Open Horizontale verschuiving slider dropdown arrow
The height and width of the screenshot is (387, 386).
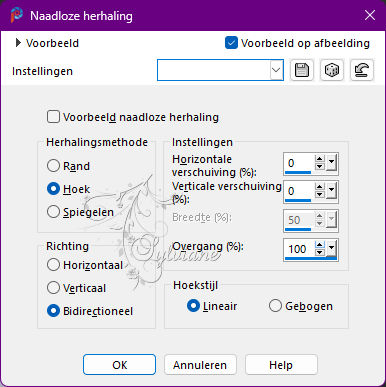pos(332,163)
